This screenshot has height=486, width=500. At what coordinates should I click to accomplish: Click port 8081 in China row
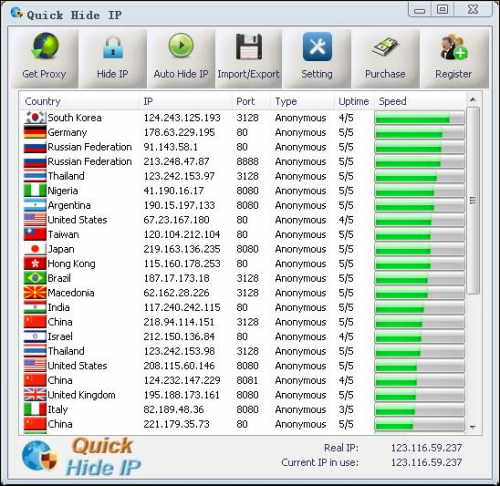point(247,380)
